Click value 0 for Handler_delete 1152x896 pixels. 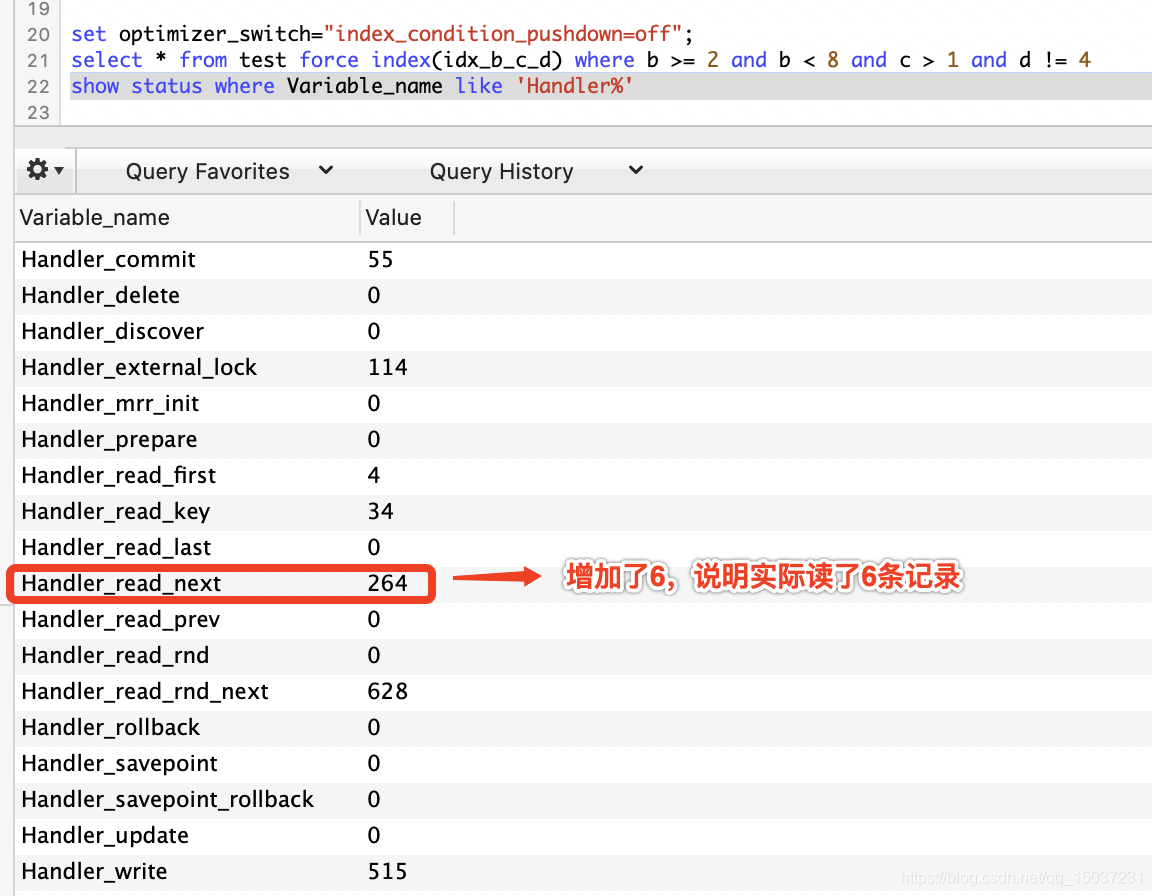tap(374, 295)
